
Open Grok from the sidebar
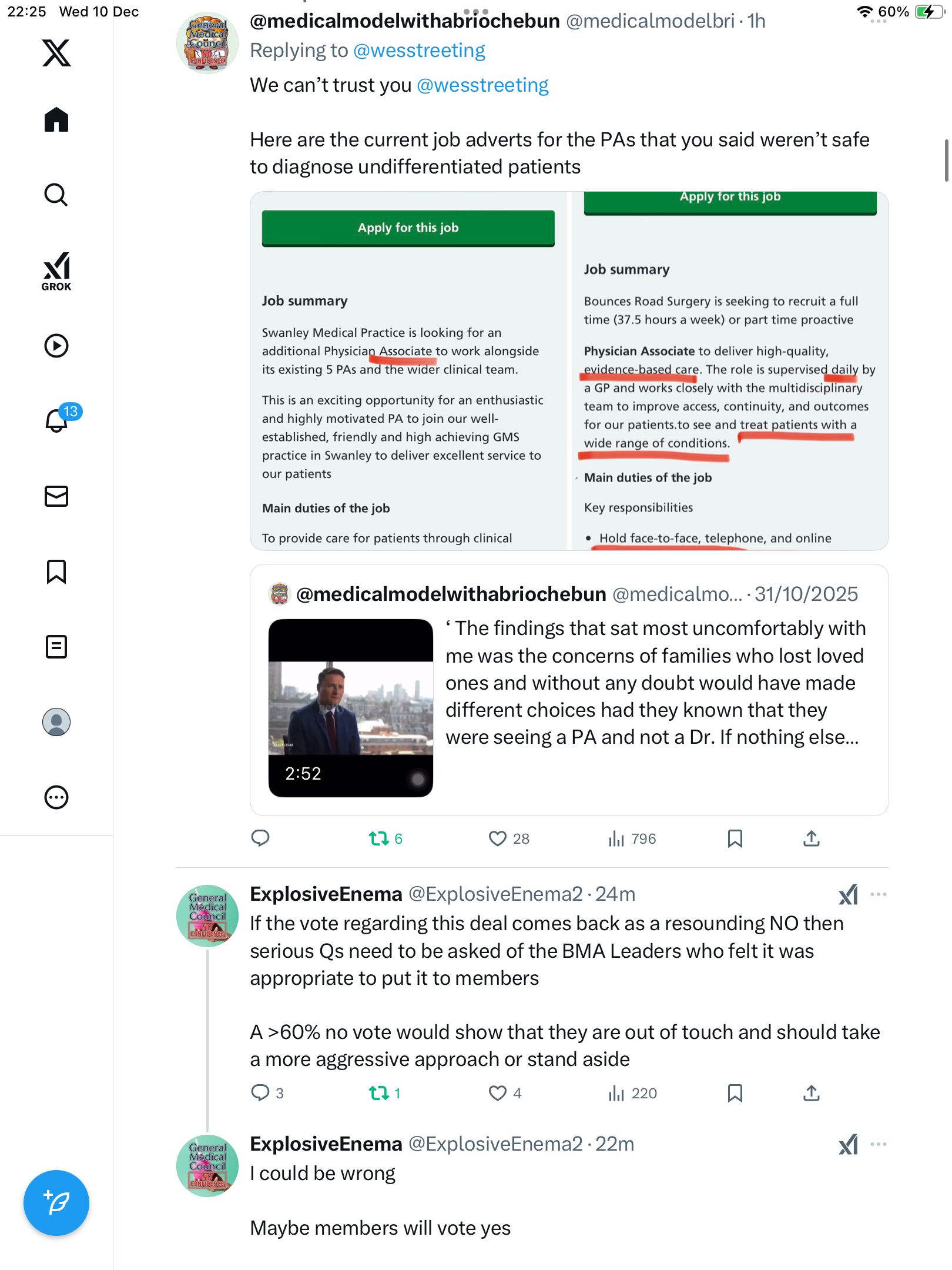click(56, 271)
